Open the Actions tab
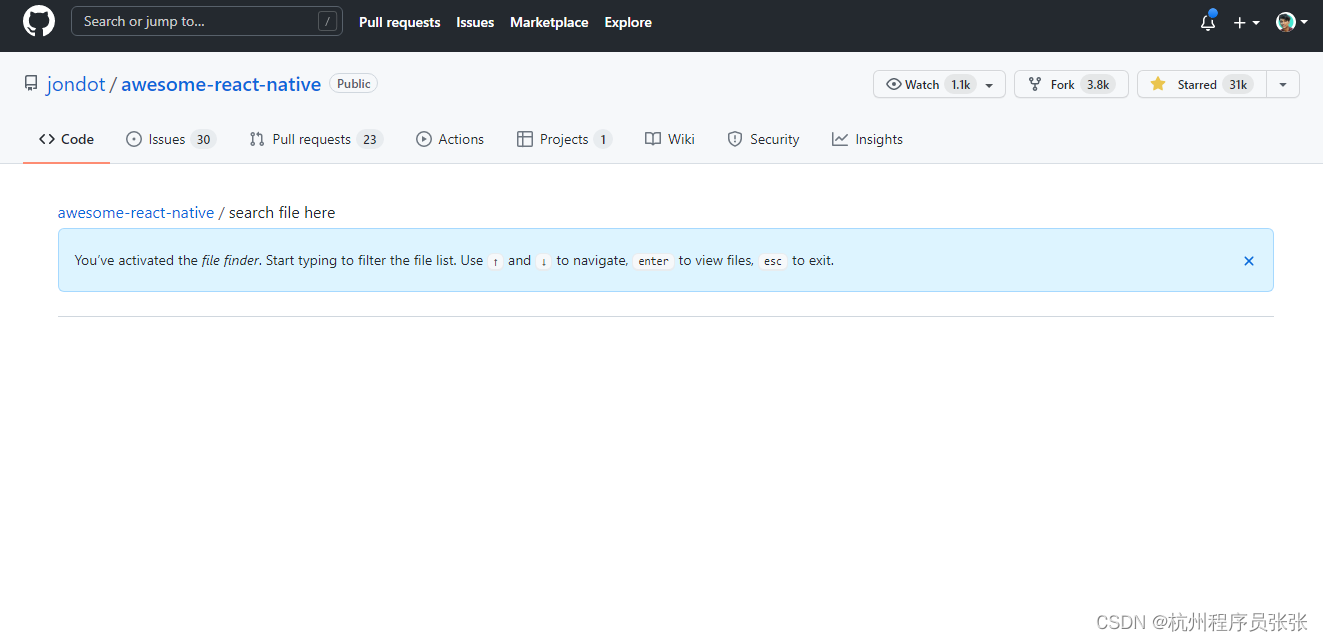Image resolution: width=1323 pixels, height=641 pixels. tap(450, 139)
